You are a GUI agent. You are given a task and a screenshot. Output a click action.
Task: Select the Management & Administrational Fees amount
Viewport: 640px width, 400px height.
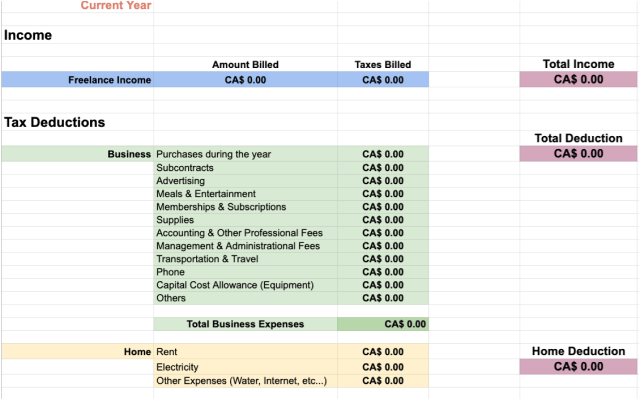[383, 246]
